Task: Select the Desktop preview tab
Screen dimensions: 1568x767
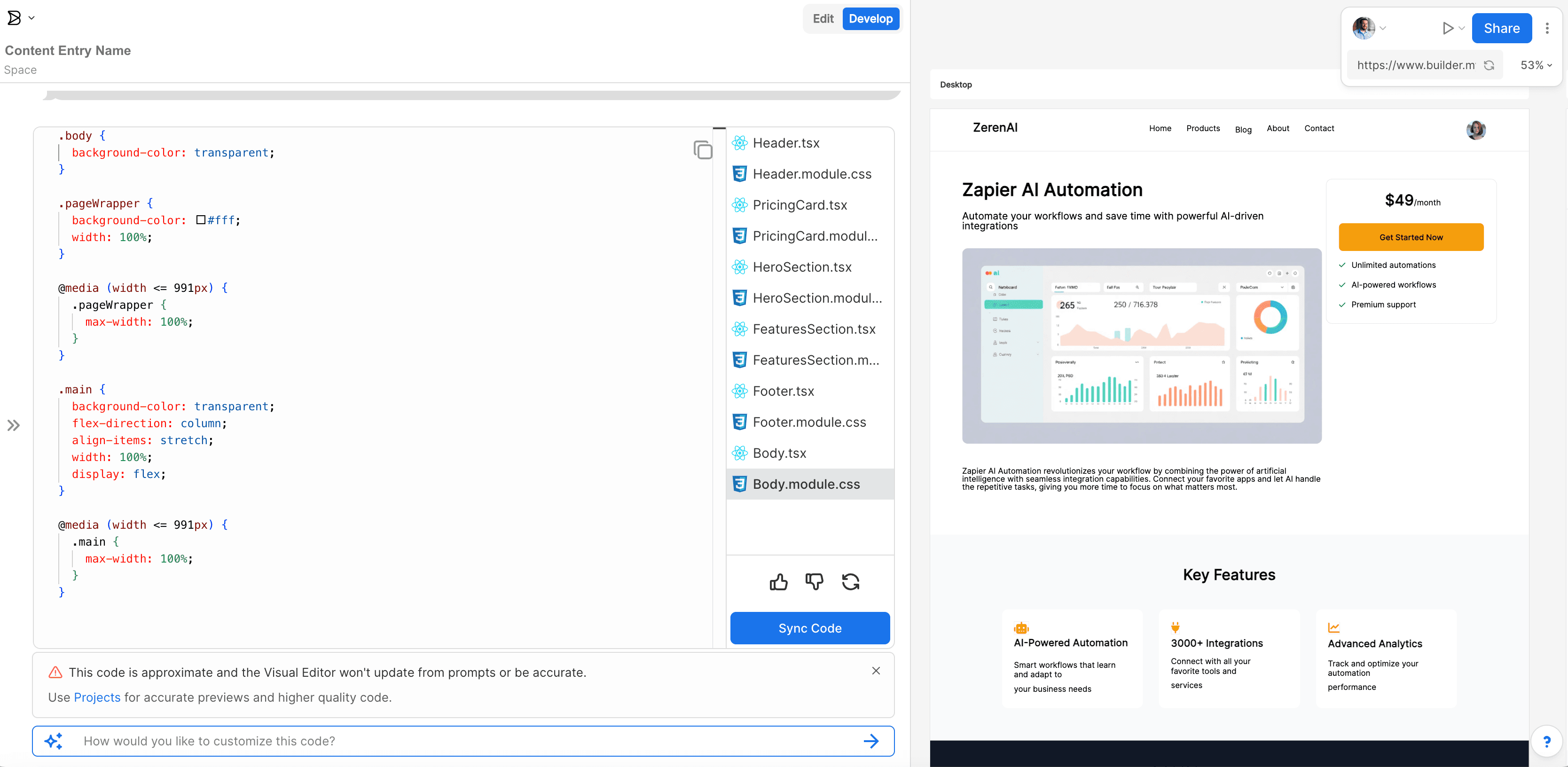Action: 956,85
